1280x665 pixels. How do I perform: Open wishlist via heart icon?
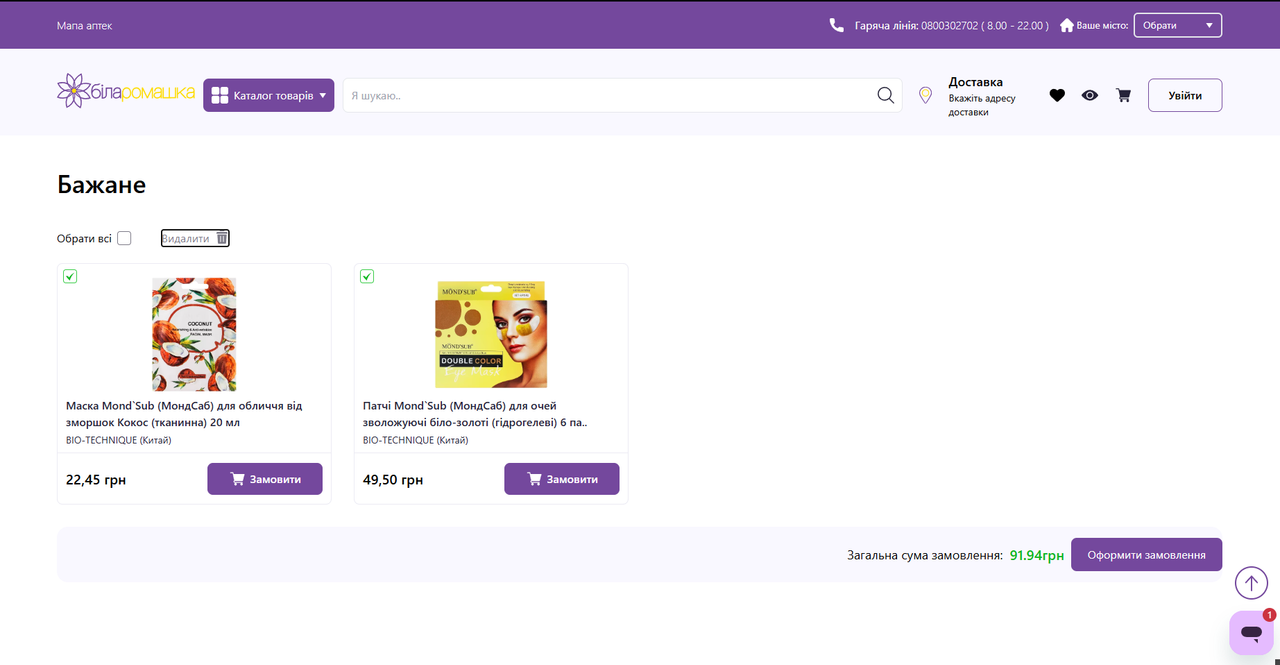[1057, 95]
